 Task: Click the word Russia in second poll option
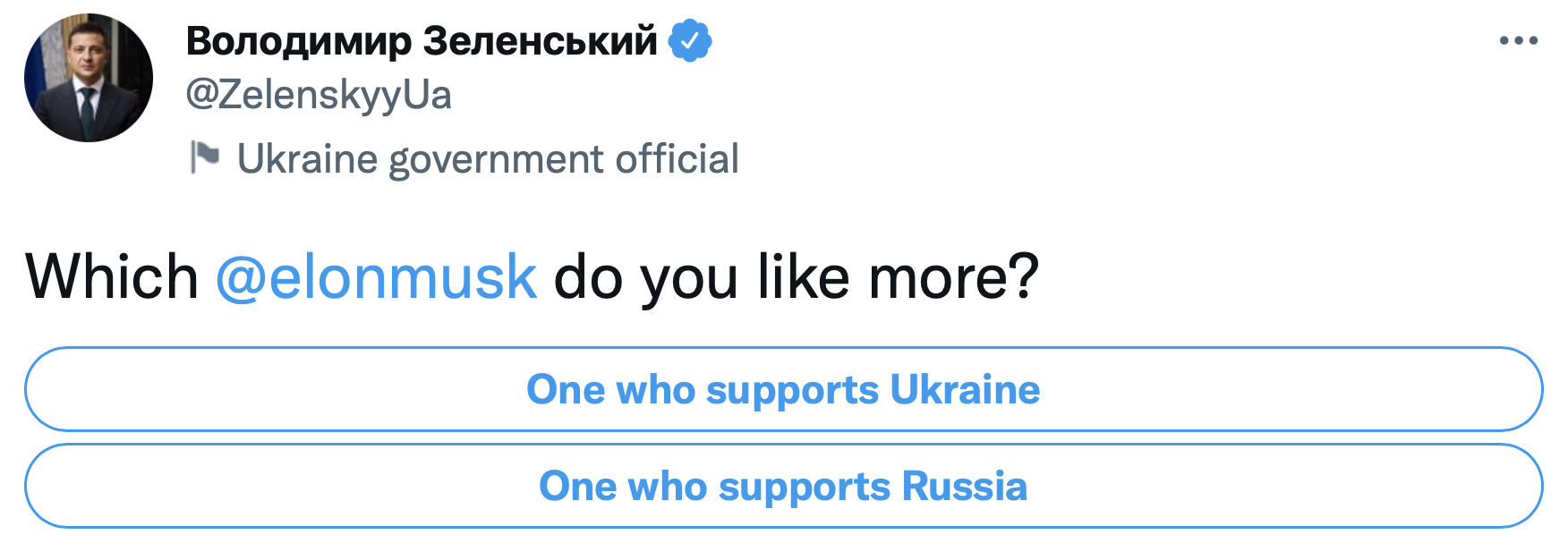tap(964, 487)
